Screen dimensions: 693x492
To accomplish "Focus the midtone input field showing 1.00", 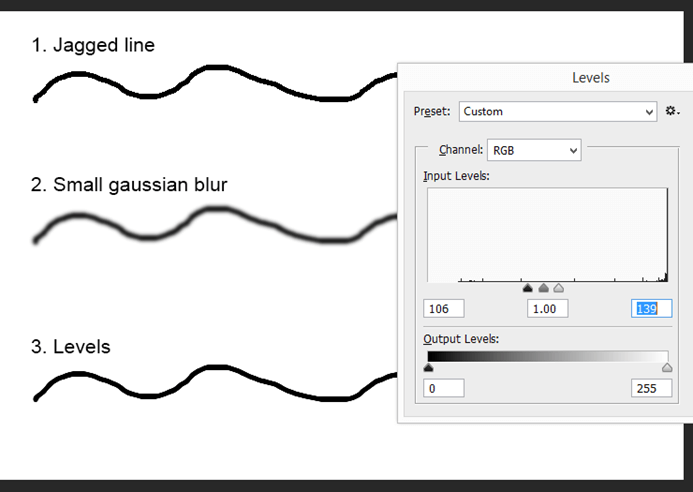I will coord(547,309).
